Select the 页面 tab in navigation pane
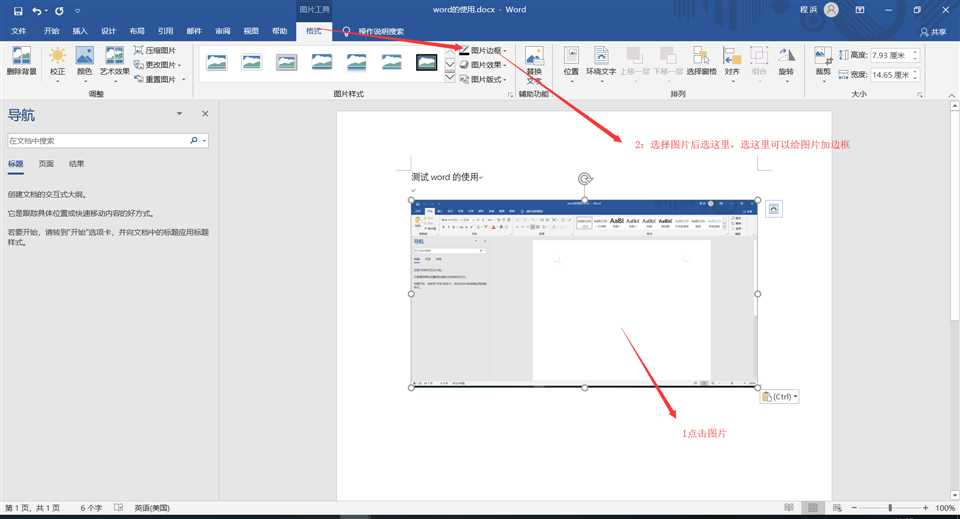960x519 pixels. pyautogui.click(x=46, y=164)
